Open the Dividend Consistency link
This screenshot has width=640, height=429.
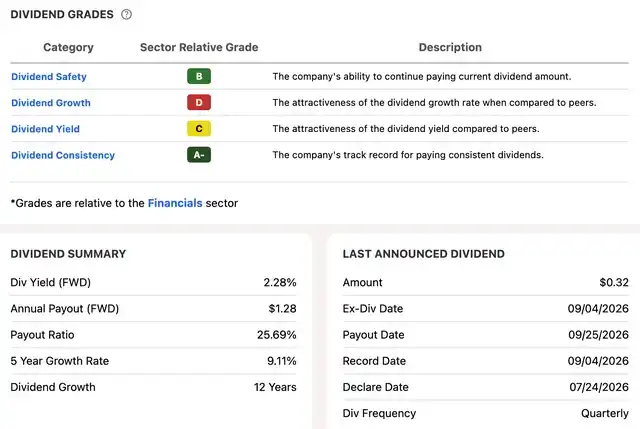pos(63,155)
